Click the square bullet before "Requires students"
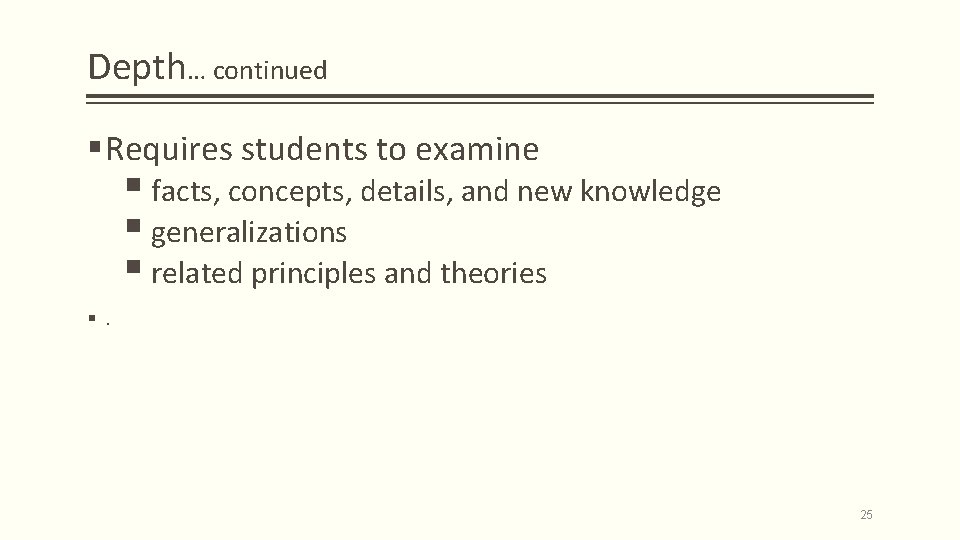960x540 pixels. click(95, 147)
